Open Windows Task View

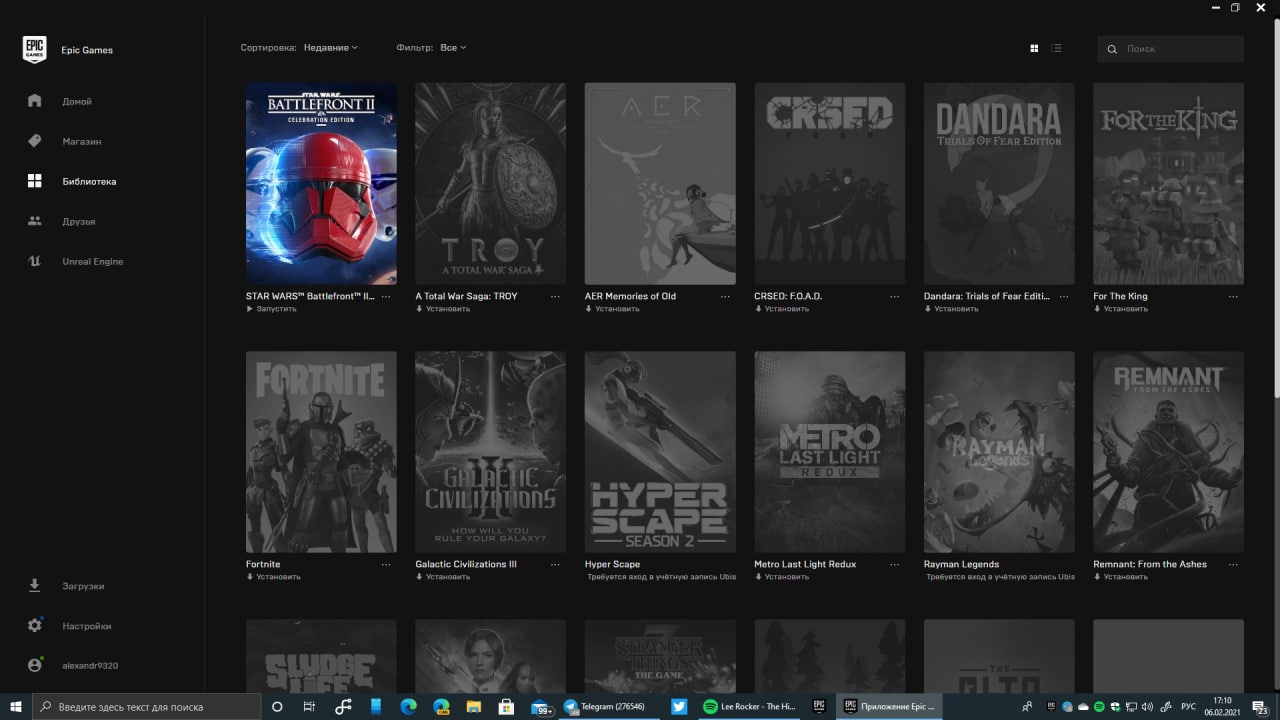click(309, 706)
